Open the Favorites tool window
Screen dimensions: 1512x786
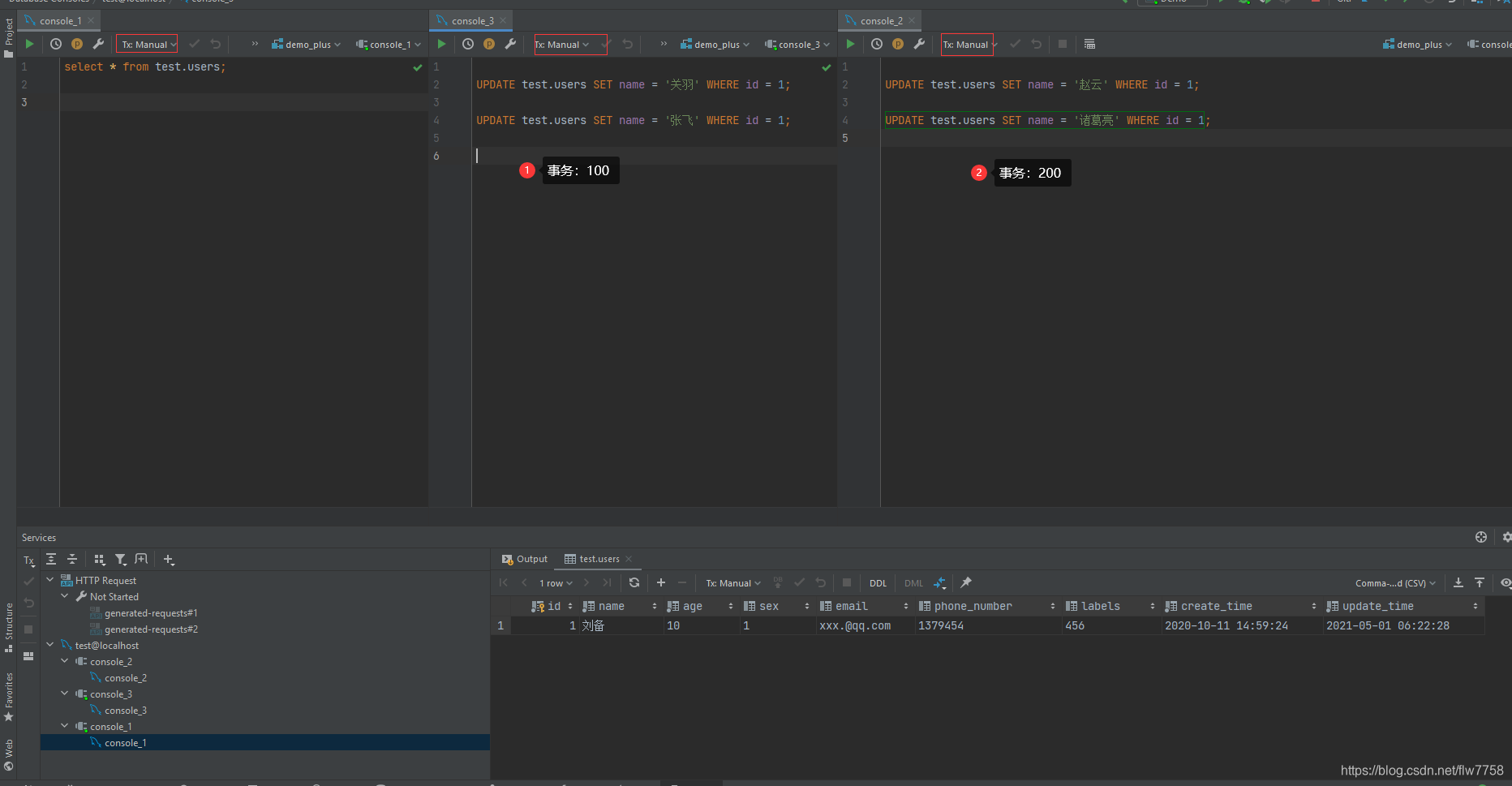8,698
